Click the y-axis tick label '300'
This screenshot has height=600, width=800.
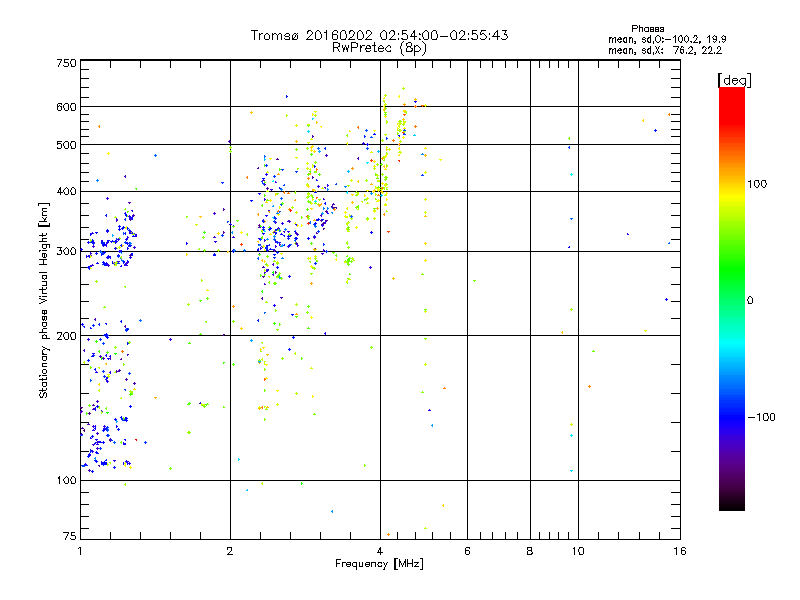coord(66,252)
